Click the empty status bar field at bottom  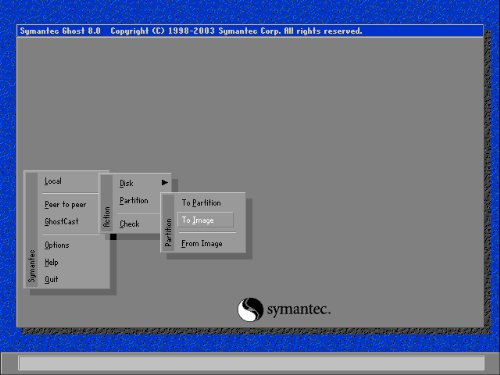pyautogui.click(x=252, y=363)
